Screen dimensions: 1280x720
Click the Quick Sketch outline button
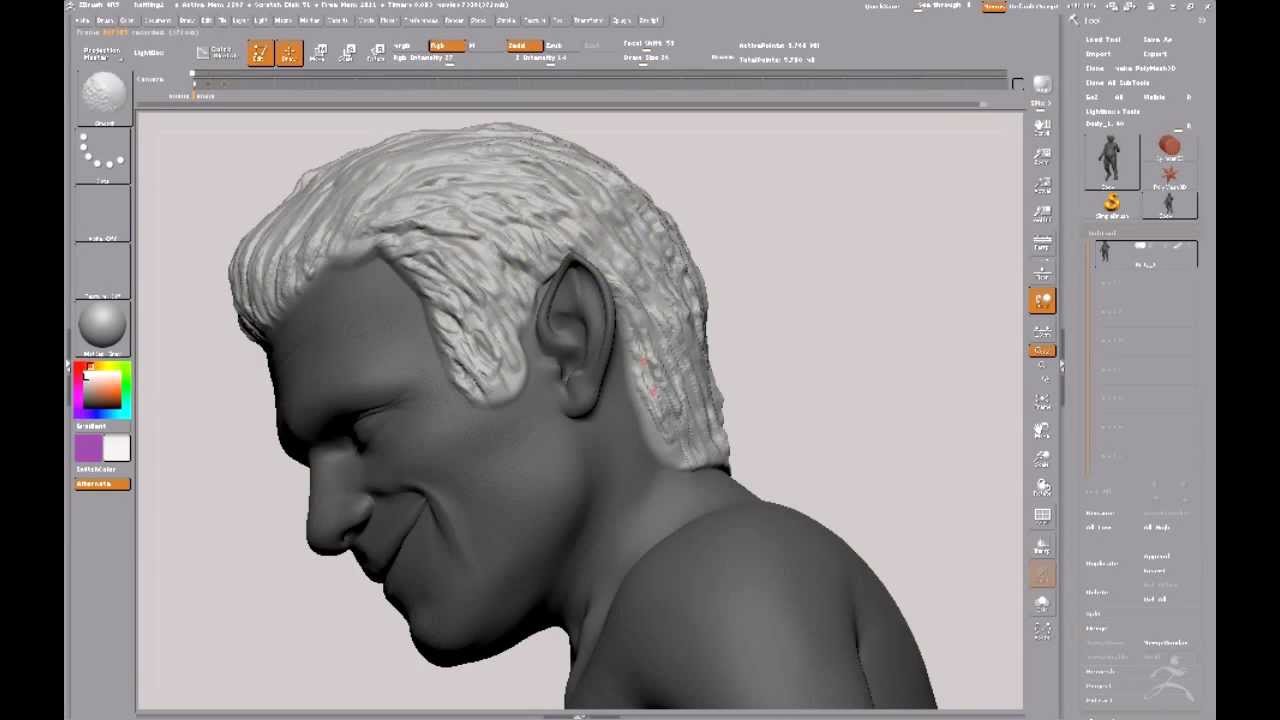click(219, 52)
